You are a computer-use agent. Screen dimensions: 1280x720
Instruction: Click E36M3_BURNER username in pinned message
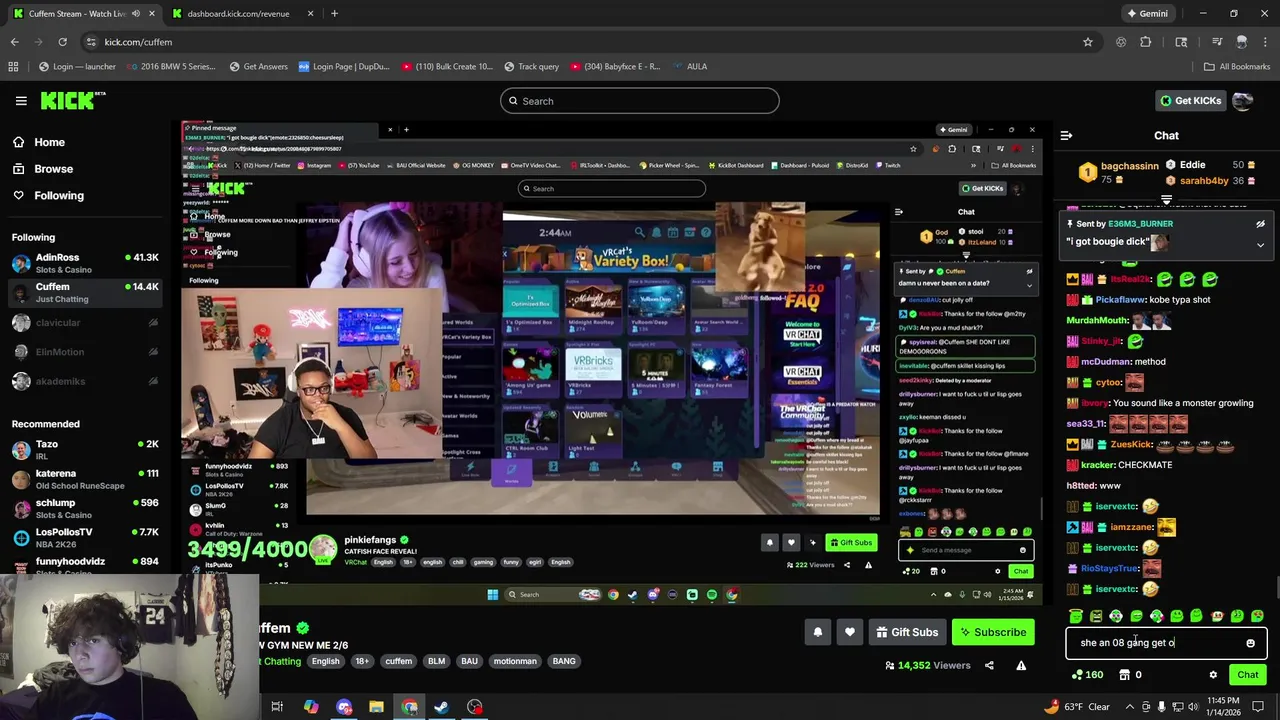(1140, 224)
